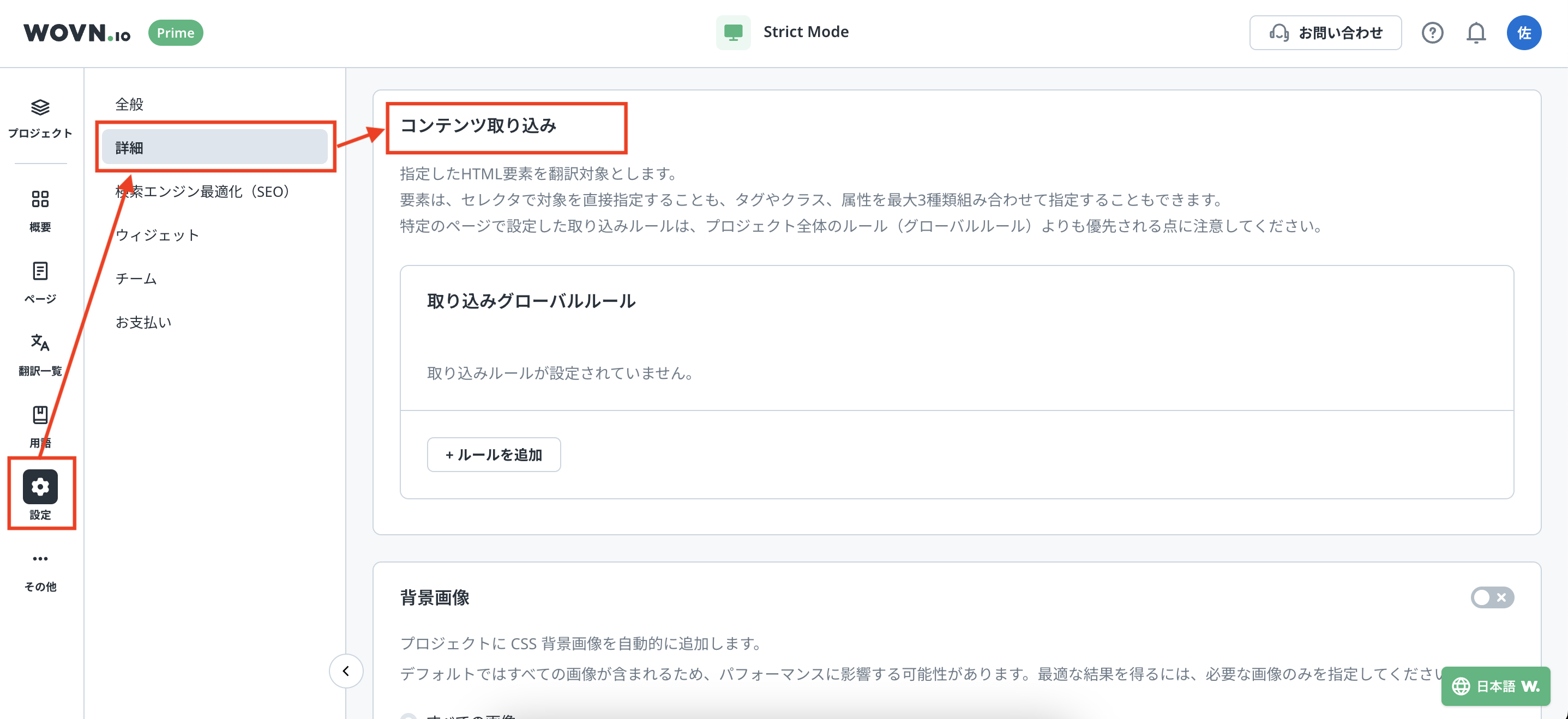Click the help question mark icon
This screenshot has height=719, width=1568.
[1432, 33]
